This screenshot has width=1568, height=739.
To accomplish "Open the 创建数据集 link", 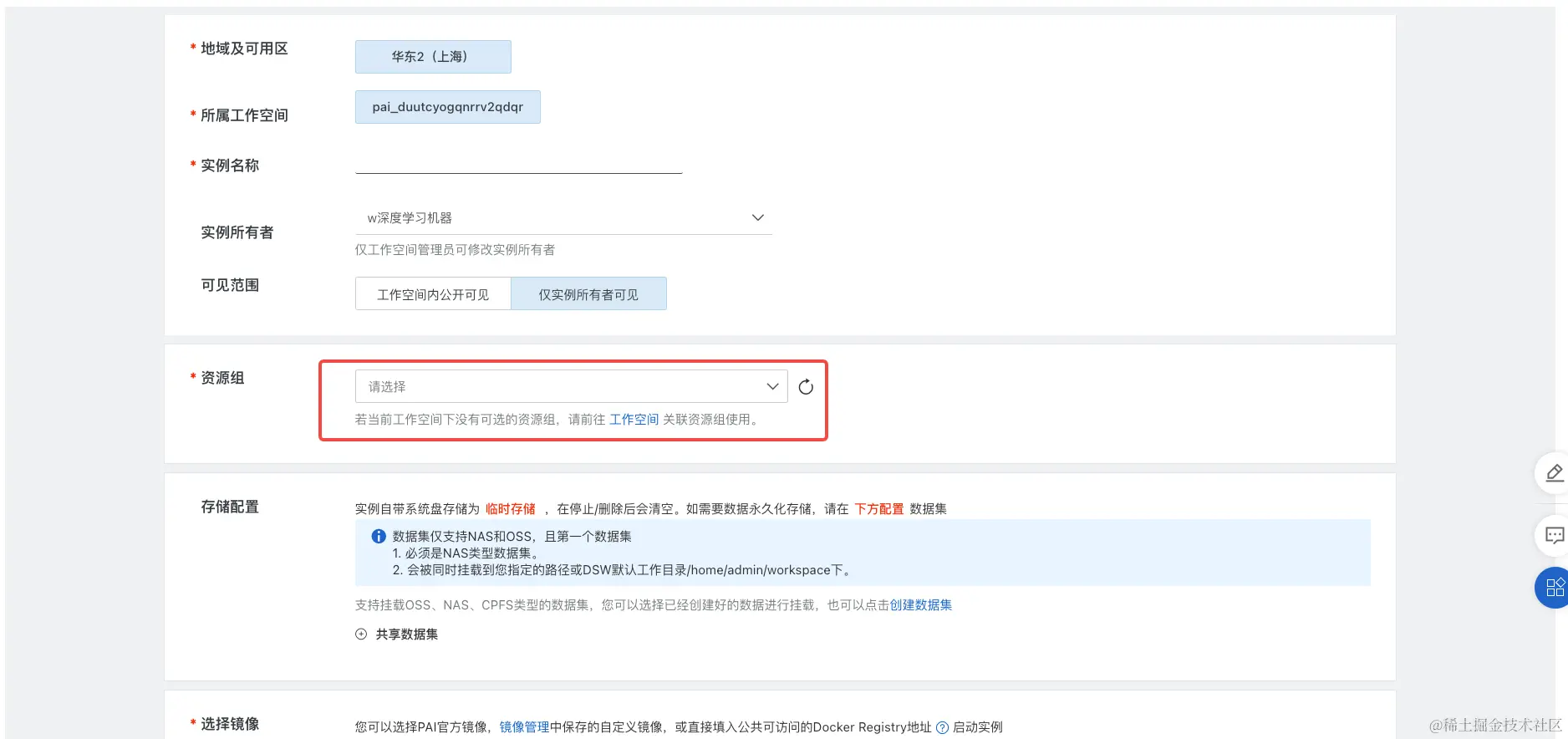I will tap(921, 605).
